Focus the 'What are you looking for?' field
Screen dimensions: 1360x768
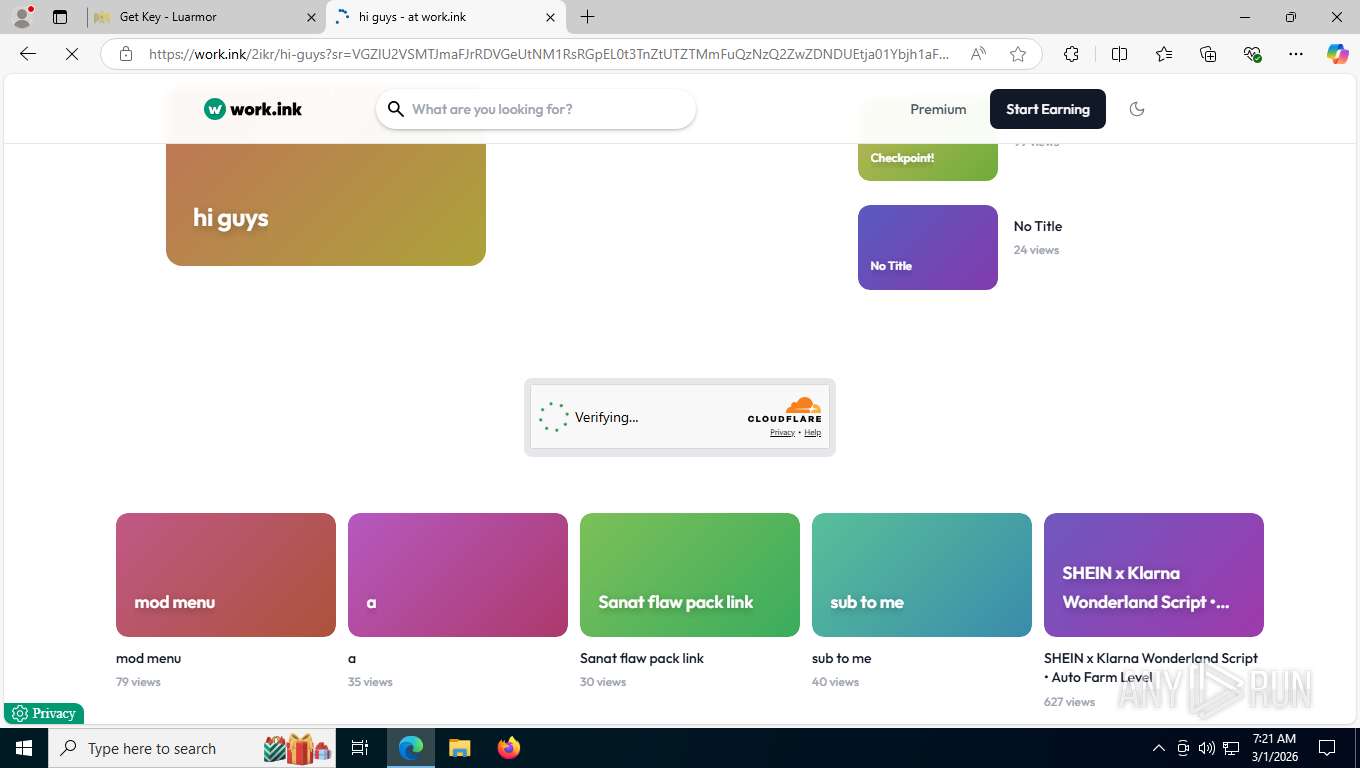point(536,109)
